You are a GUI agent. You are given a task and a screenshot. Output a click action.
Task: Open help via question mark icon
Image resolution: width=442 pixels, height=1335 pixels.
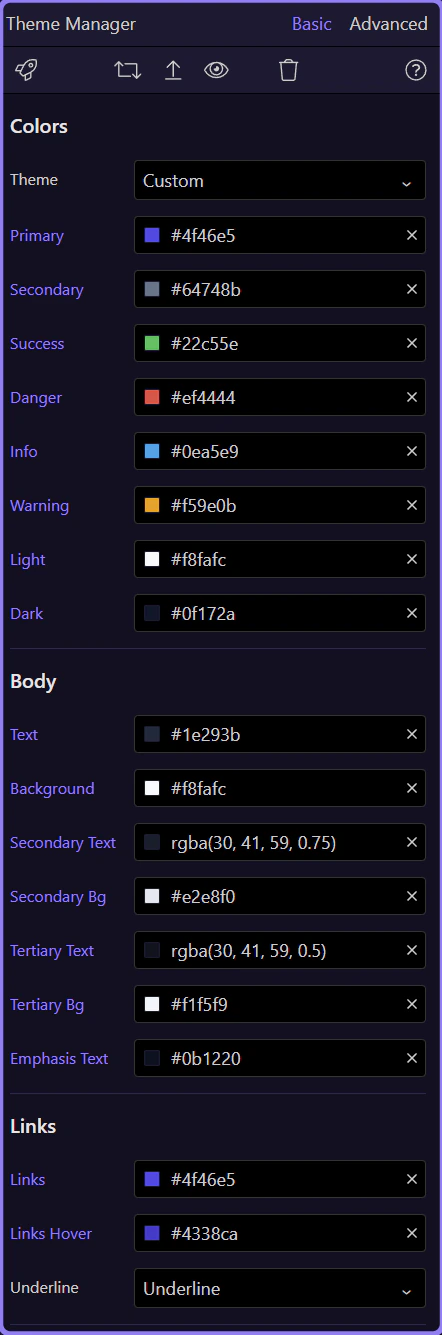point(416,70)
